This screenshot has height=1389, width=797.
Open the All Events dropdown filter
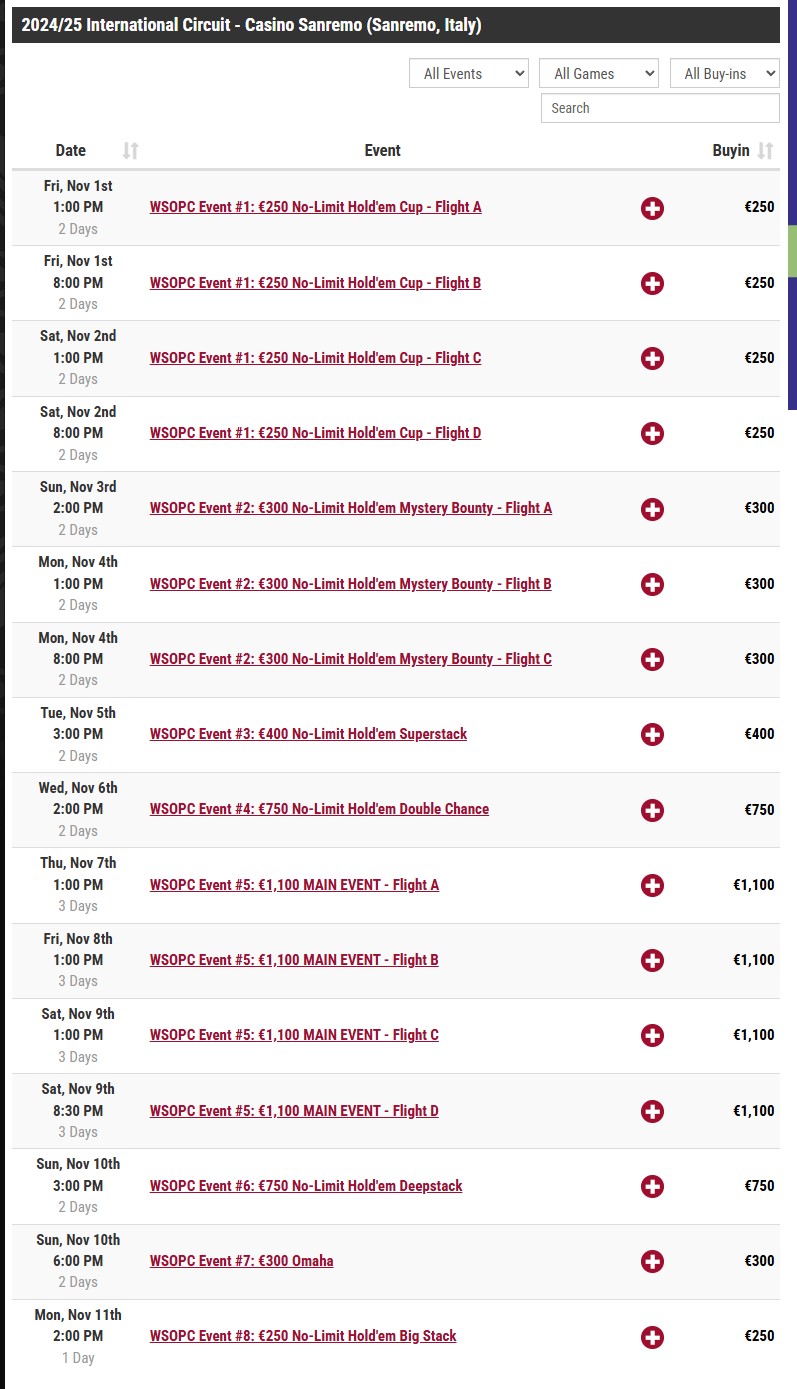(x=469, y=73)
